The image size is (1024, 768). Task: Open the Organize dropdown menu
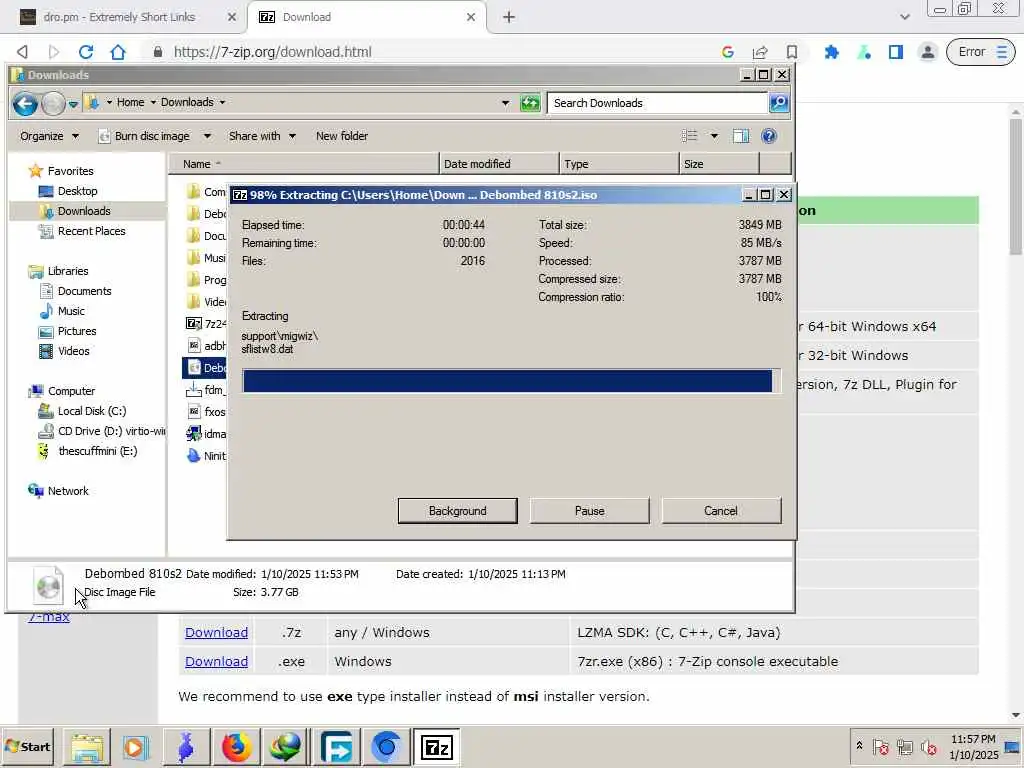(49, 136)
